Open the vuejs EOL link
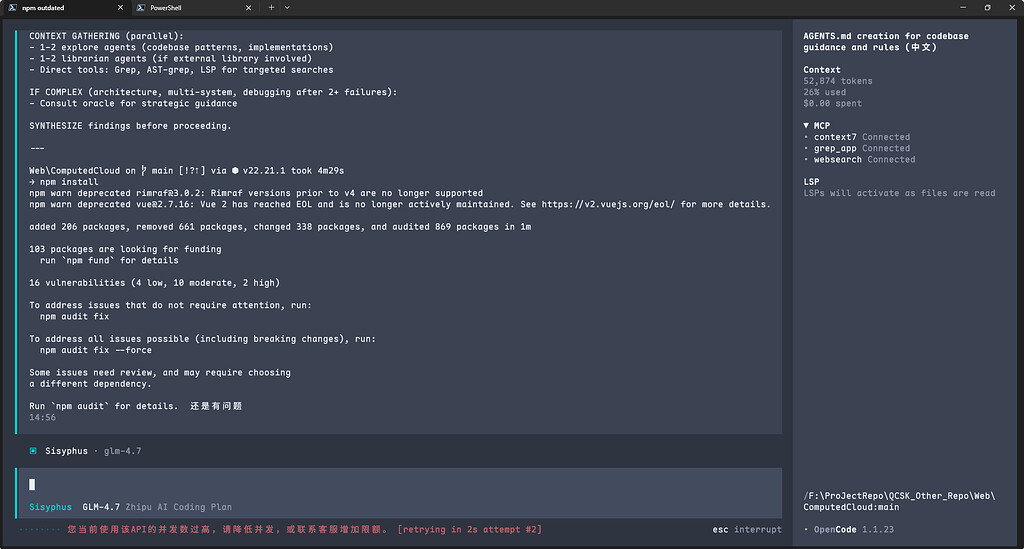1024x549 pixels. coord(608,204)
